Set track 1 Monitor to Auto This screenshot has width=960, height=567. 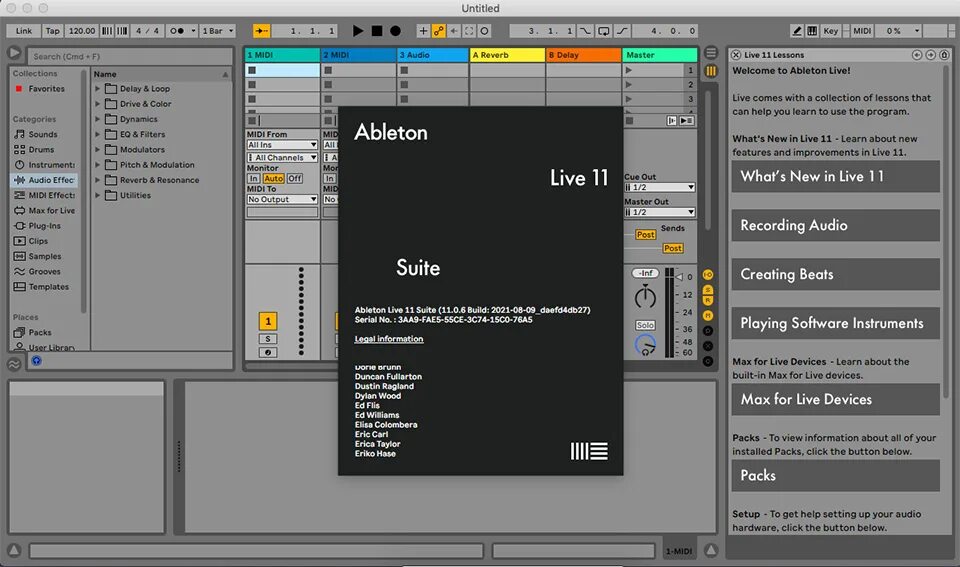click(x=274, y=178)
